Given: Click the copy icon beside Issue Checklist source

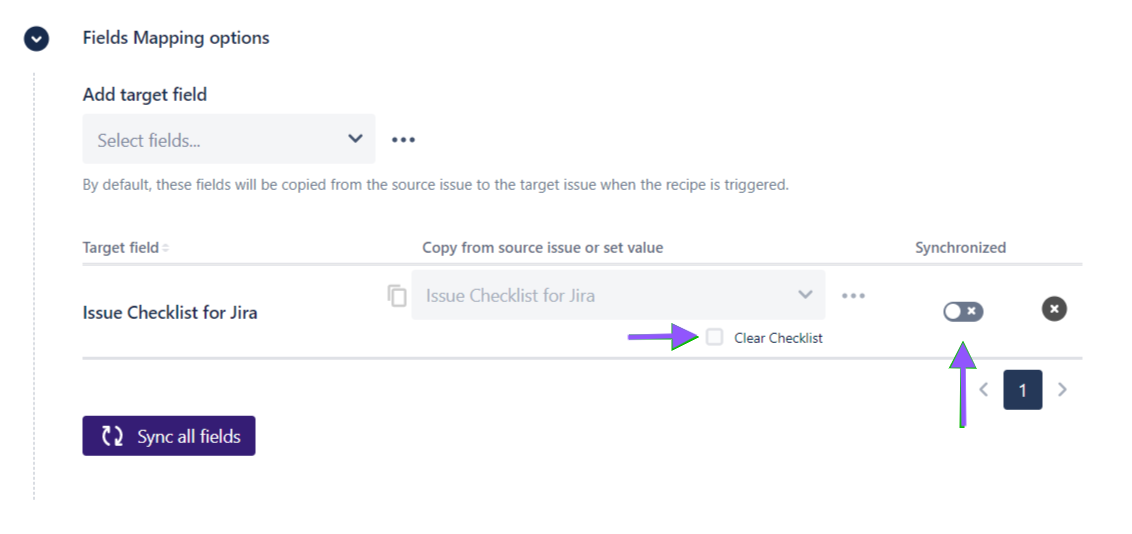Looking at the screenshot, I should (397, 296).
